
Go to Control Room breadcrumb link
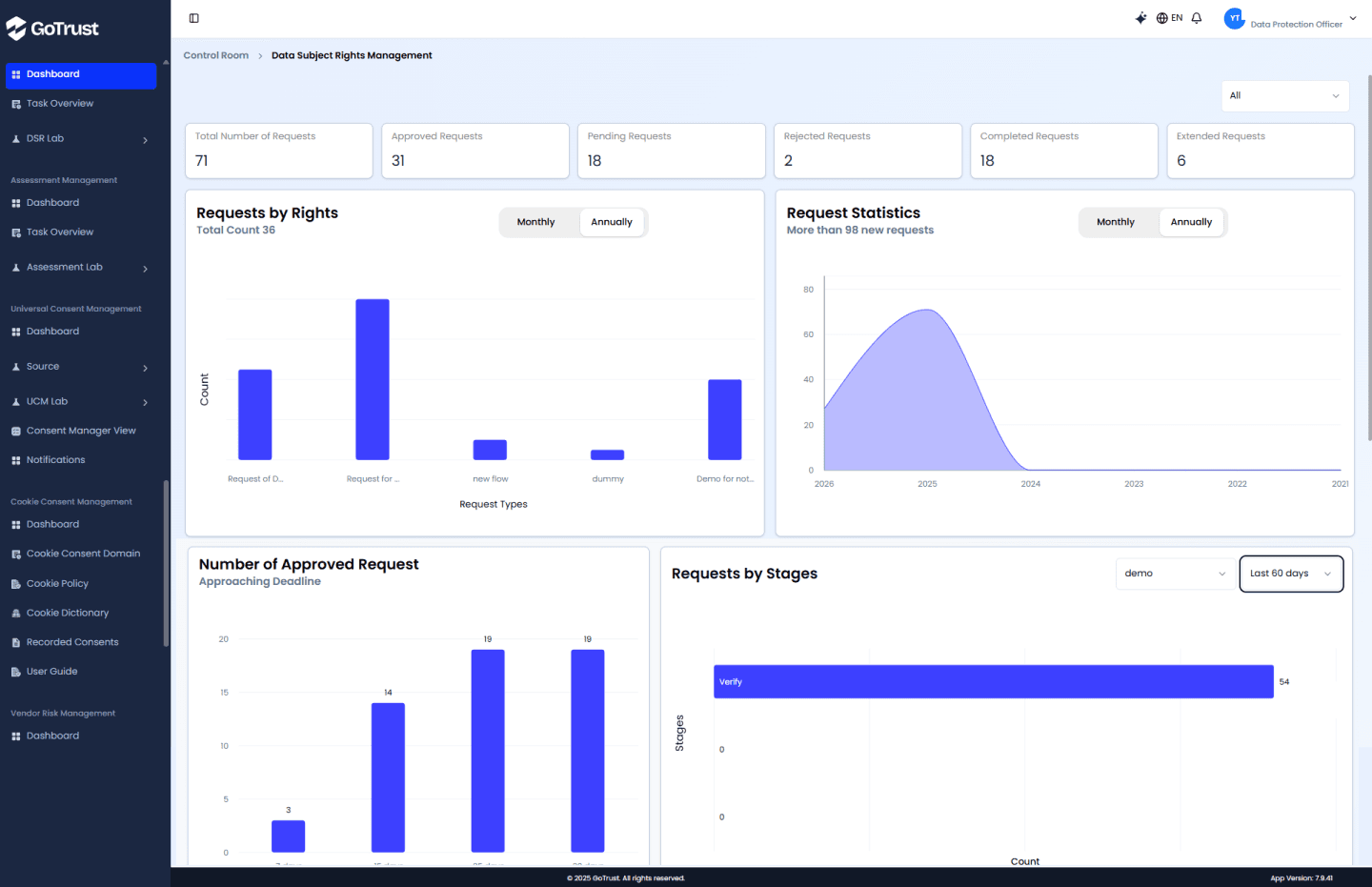216,55
